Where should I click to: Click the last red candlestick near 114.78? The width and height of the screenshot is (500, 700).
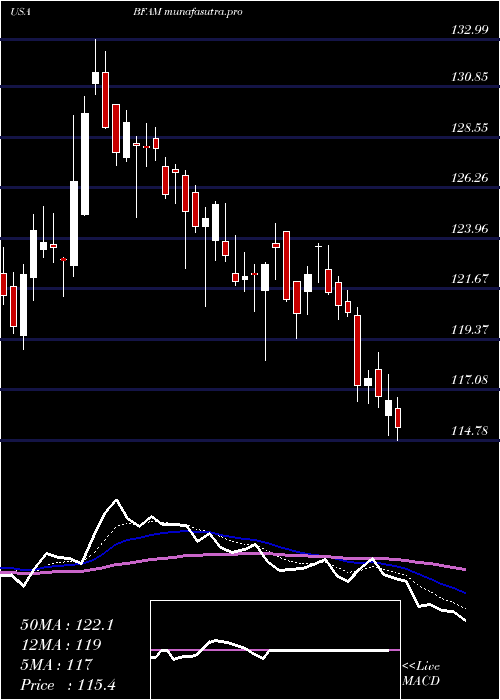pyautogui.click(x=398, y=418)
